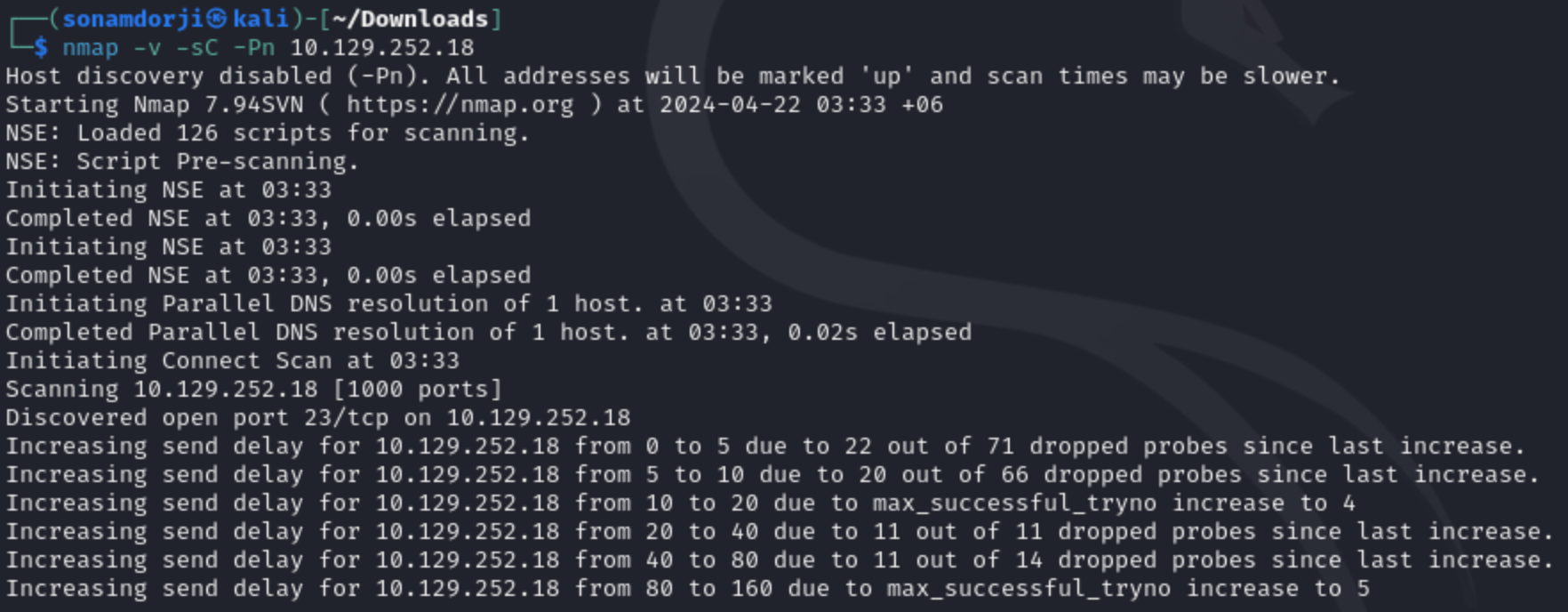The image size is (1568, 612).
Task: Click the word kali in the prompt
Action: [260, 19]
